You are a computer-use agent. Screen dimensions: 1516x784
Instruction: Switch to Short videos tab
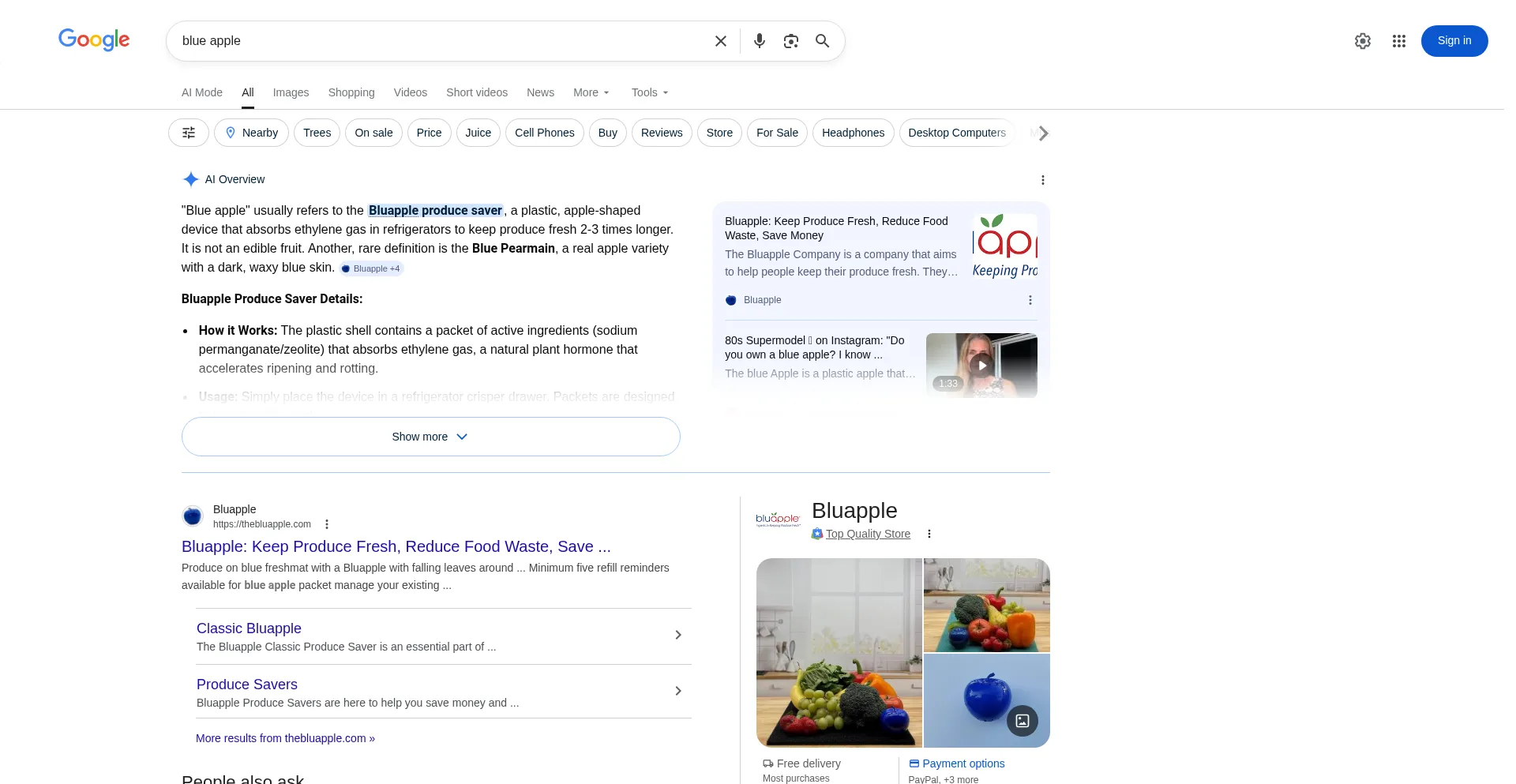pyautogui.click(x=477, y=92)
